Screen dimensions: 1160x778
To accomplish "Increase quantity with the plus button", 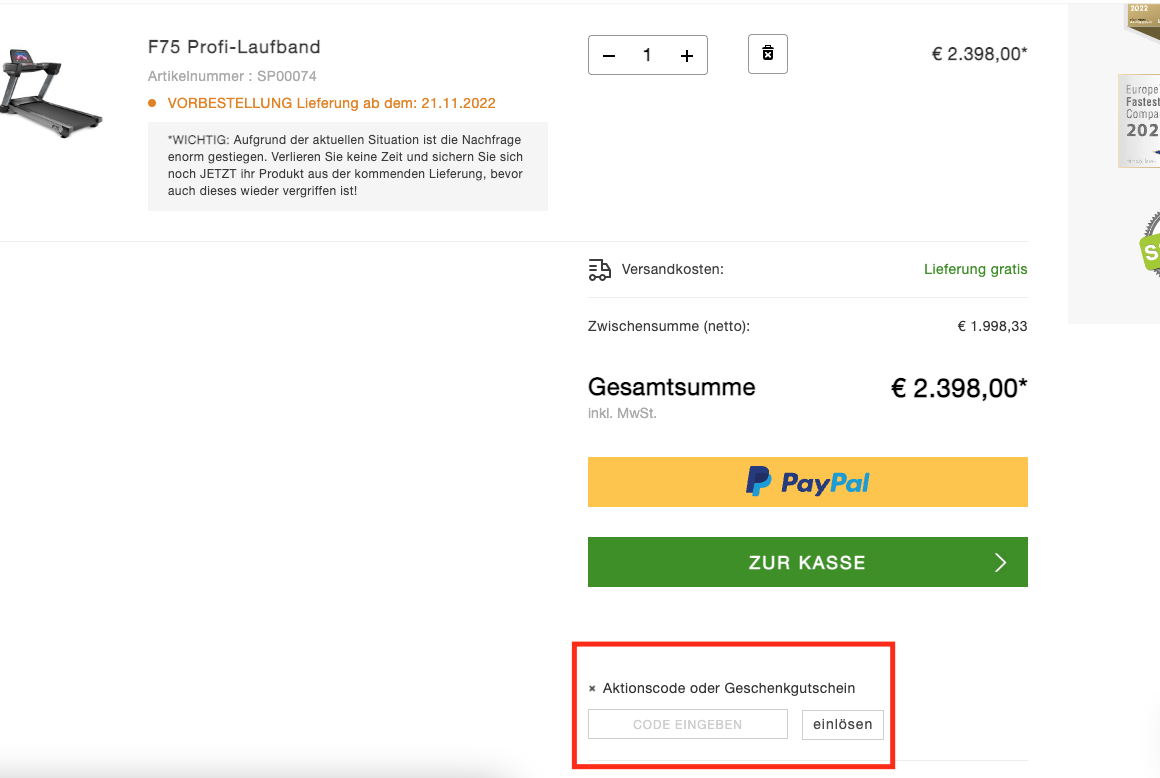I will point(687,56).
